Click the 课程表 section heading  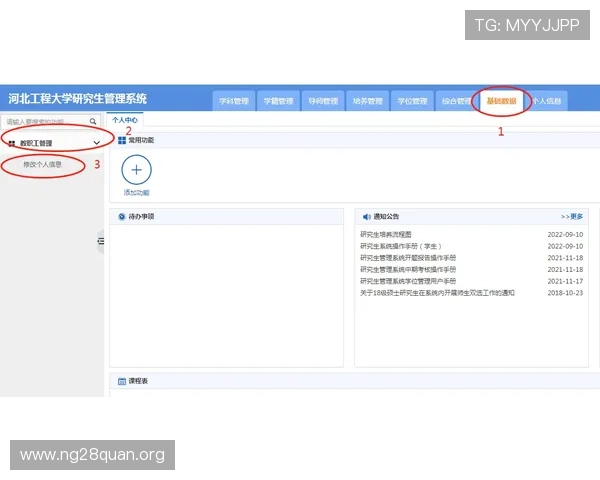pos(138,381)
